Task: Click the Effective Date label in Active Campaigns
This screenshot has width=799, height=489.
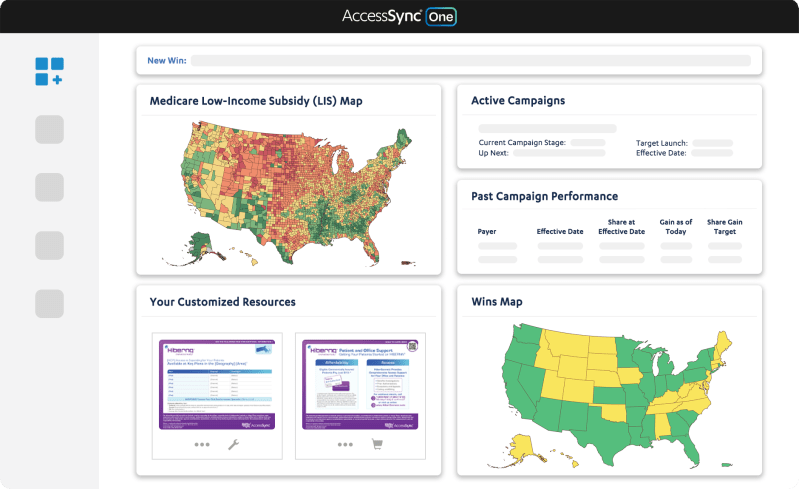Action: coord(661,153)
